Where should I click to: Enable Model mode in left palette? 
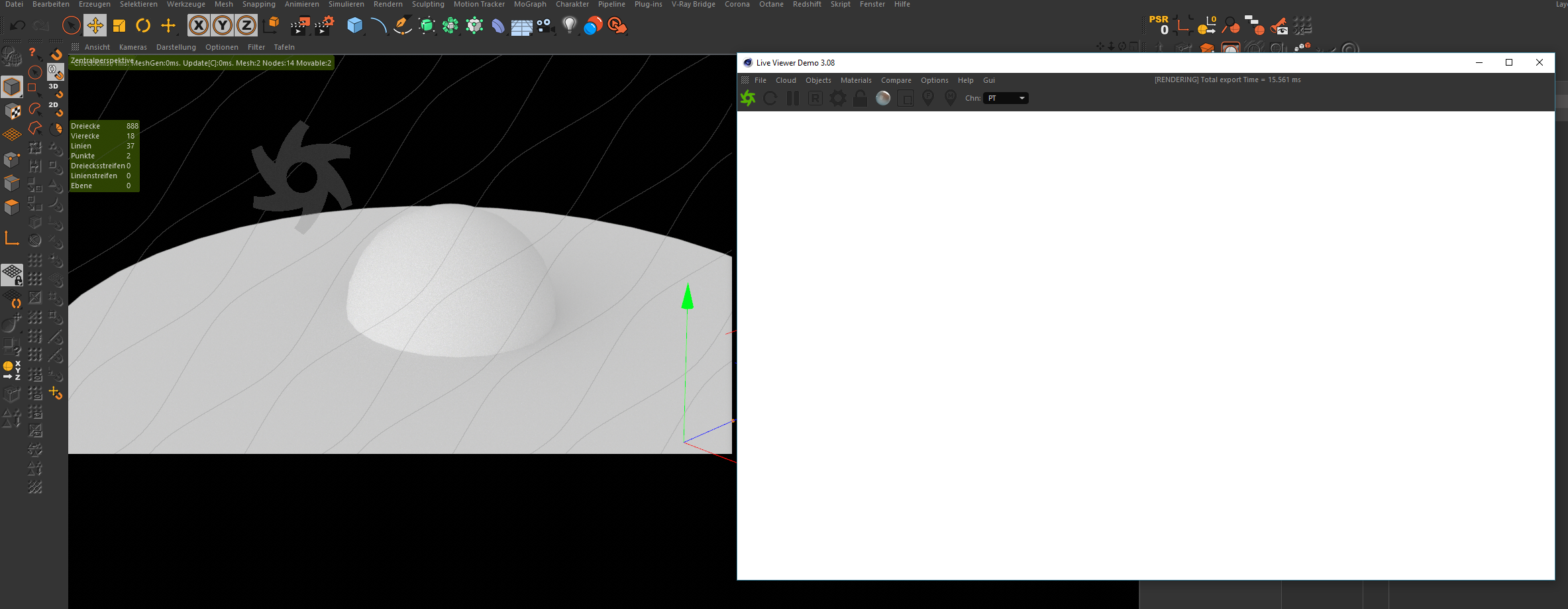pyautogui.click(x=12, y=86)
